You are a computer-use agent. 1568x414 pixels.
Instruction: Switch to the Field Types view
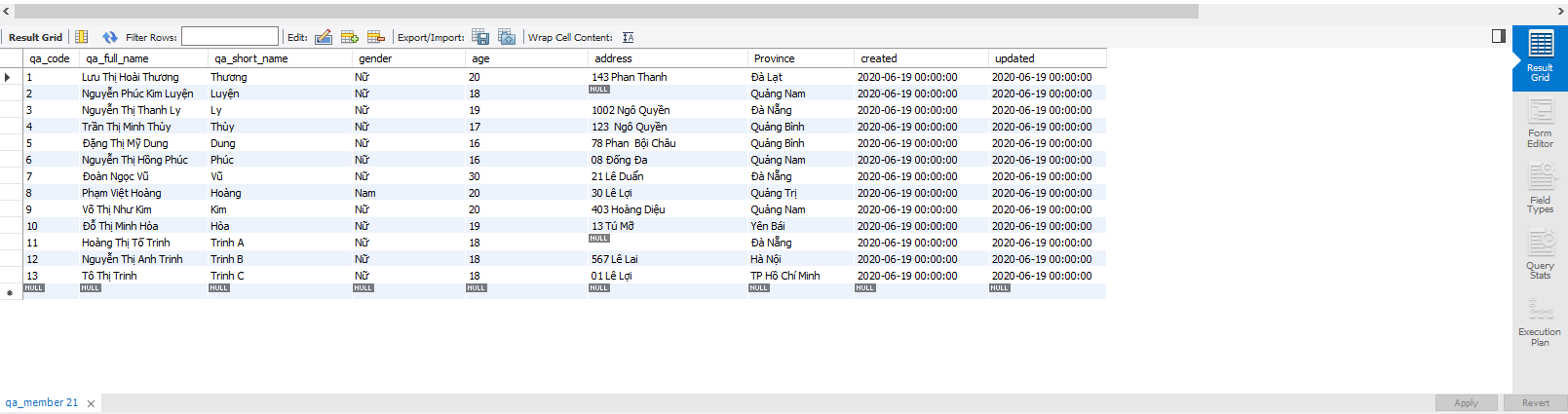click(x=1540, y=190)
